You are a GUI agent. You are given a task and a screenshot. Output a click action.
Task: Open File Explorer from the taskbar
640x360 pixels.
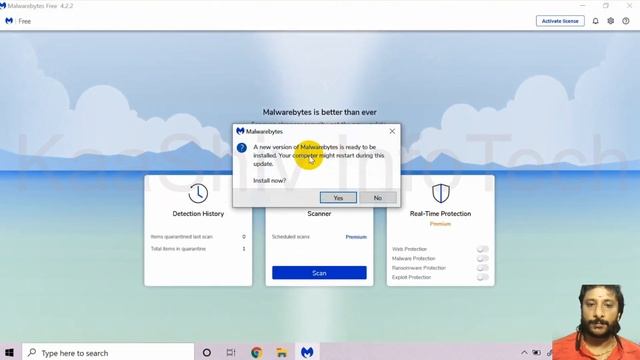[282, 352]
